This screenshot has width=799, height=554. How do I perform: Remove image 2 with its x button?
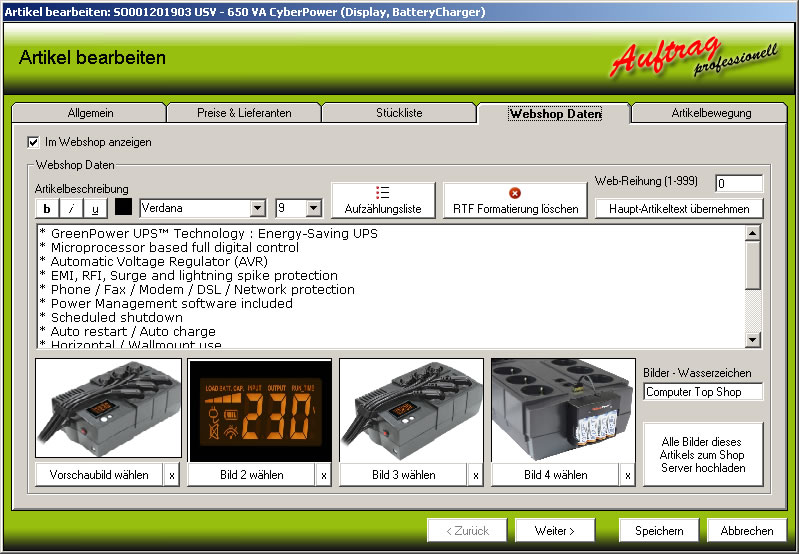coord(324,475)
